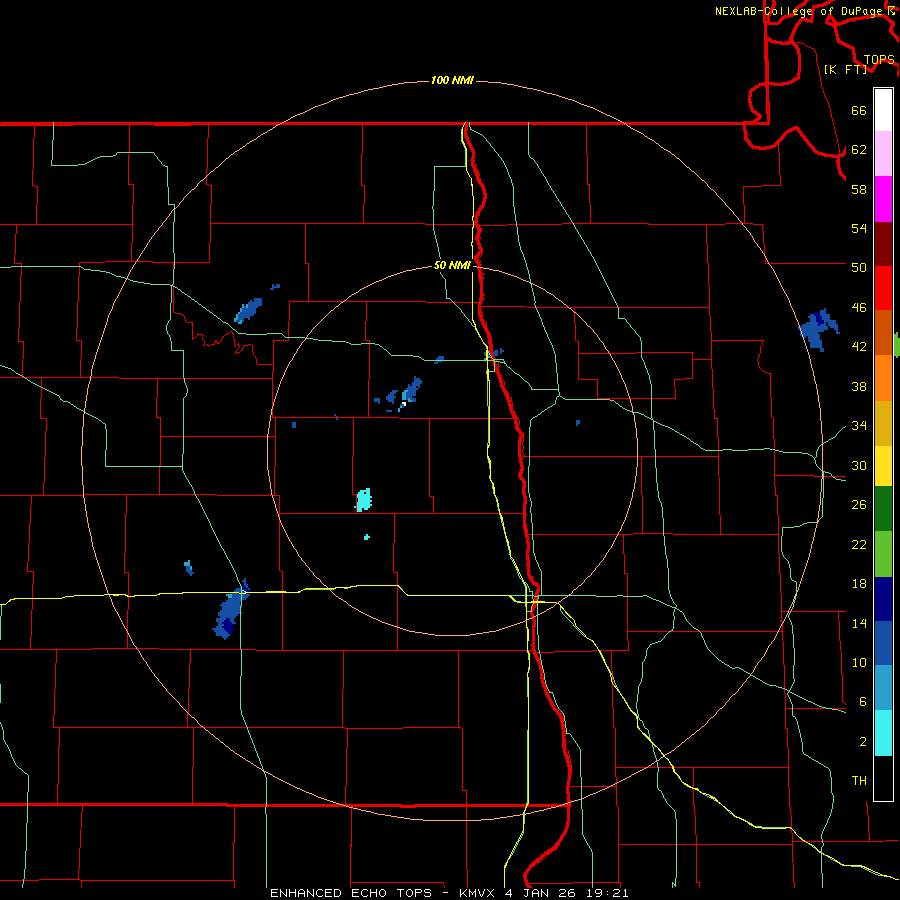Click the 18 value on the legend
Viewport: 900px width, 900px height.
point(859,584)
